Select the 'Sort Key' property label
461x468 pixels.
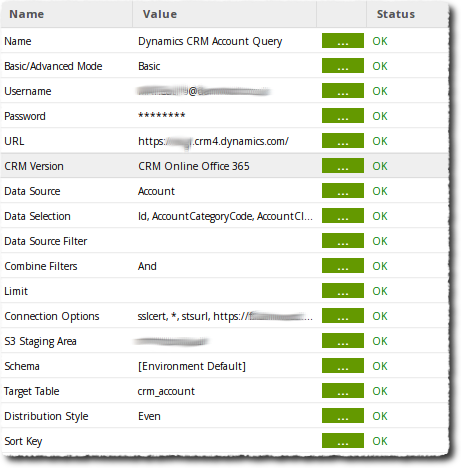click(x=23, y=441)
